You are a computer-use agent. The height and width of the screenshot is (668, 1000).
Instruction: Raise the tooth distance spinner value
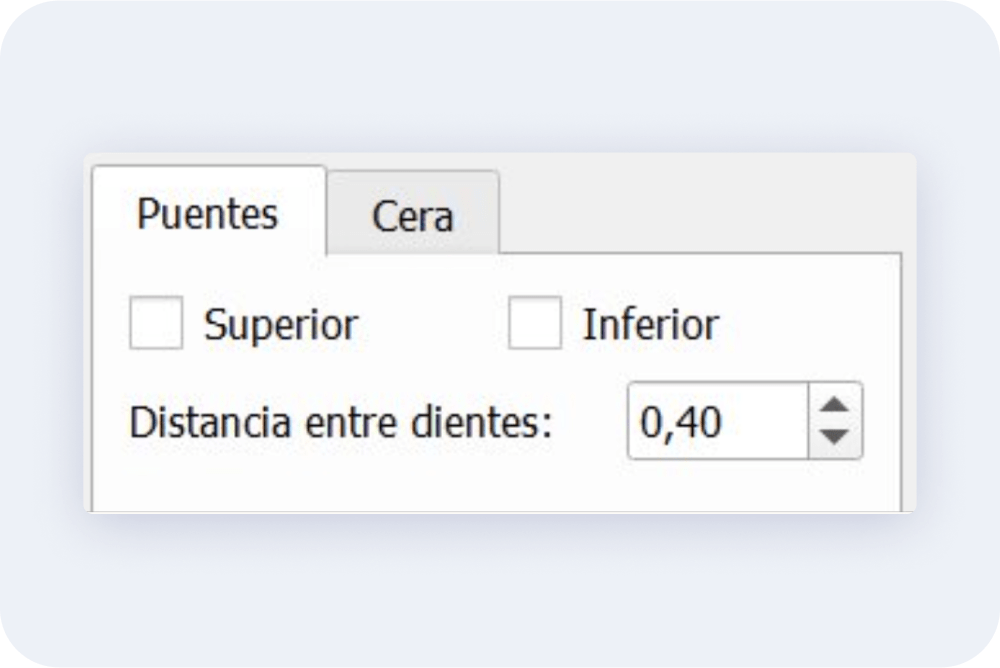835,404
